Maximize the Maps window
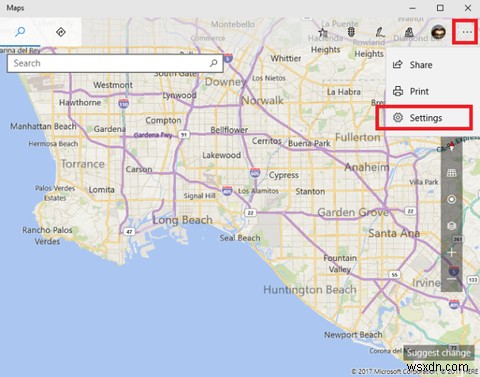Image resolution: width=480 pixels, height=377 pixels. click(440, 8)
